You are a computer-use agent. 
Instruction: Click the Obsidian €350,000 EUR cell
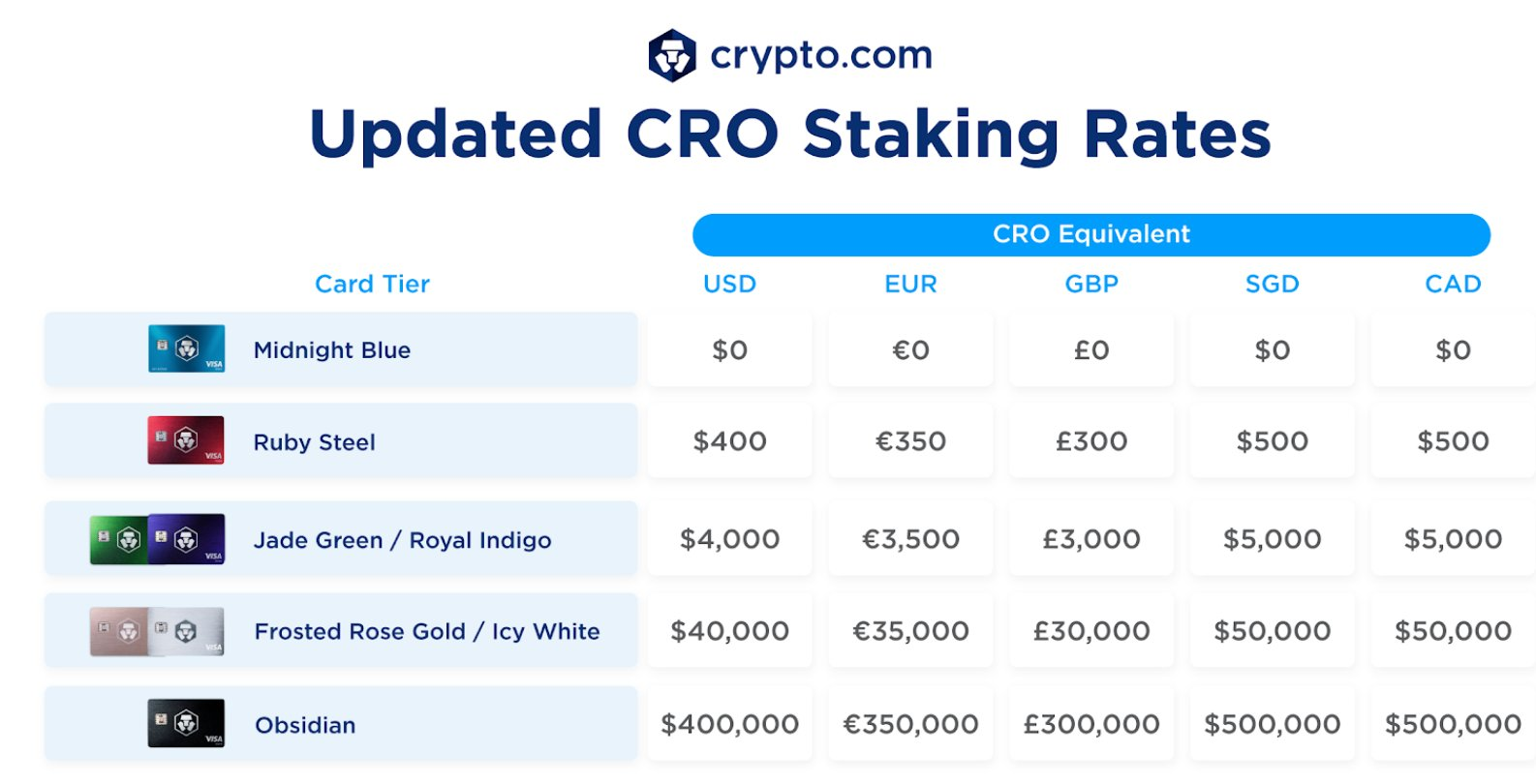[910, 724]
